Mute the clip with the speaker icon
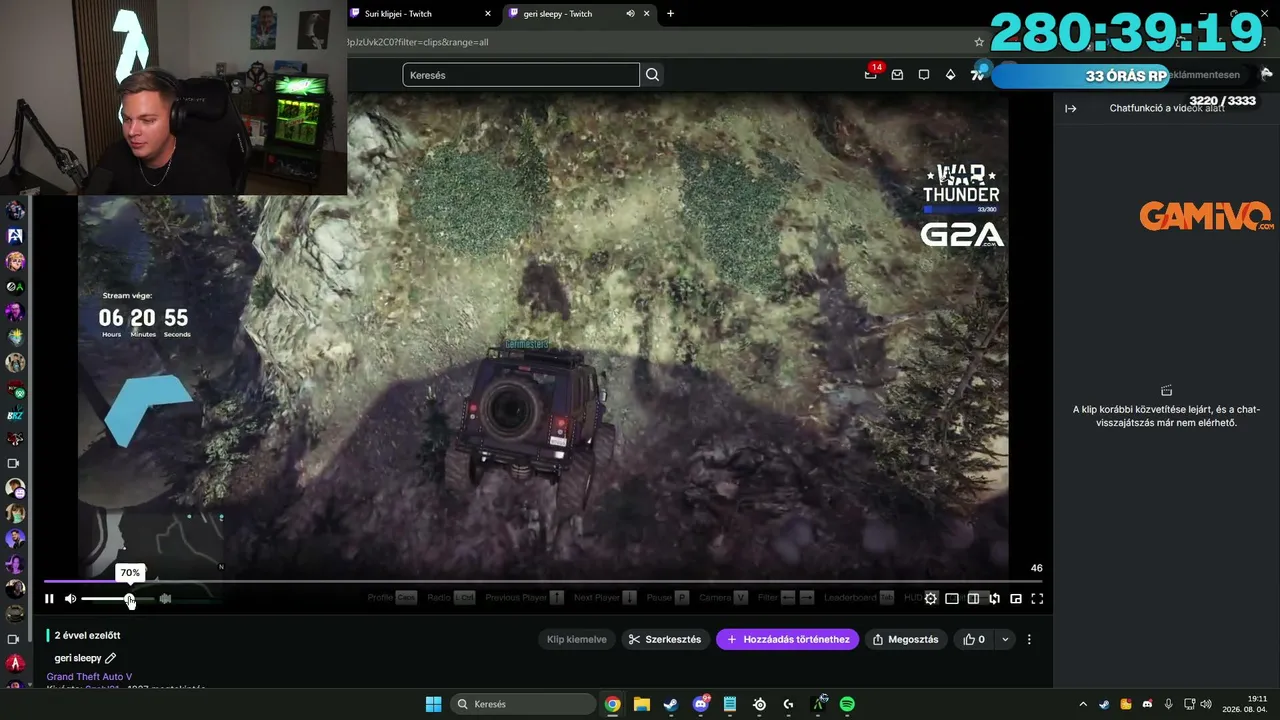The width and height of the screenshot is (1280, 720). pos(70,599)
